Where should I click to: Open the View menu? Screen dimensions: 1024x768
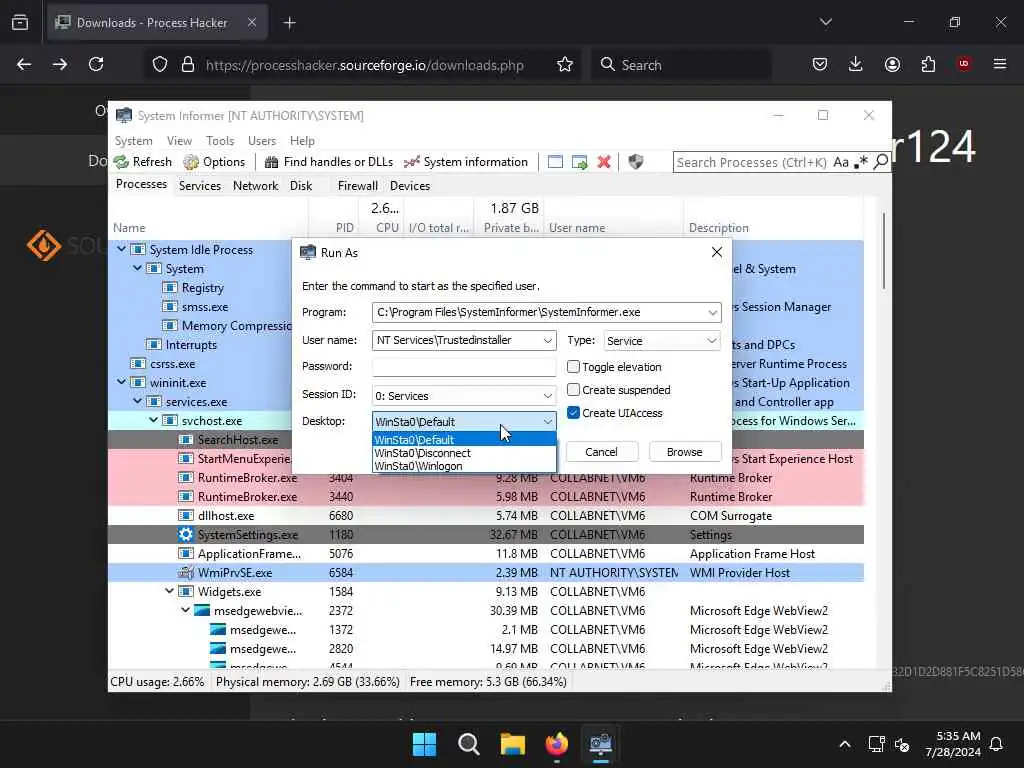(179, 141)
